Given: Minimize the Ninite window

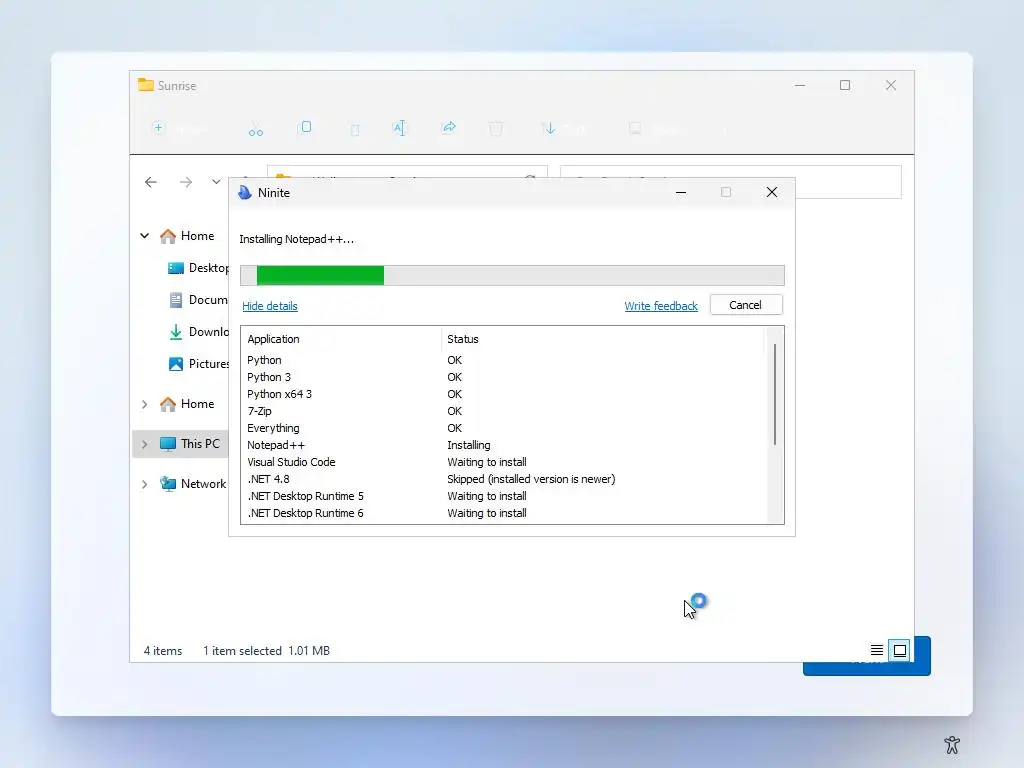Looking at the screenshot, I should (680, 193).
